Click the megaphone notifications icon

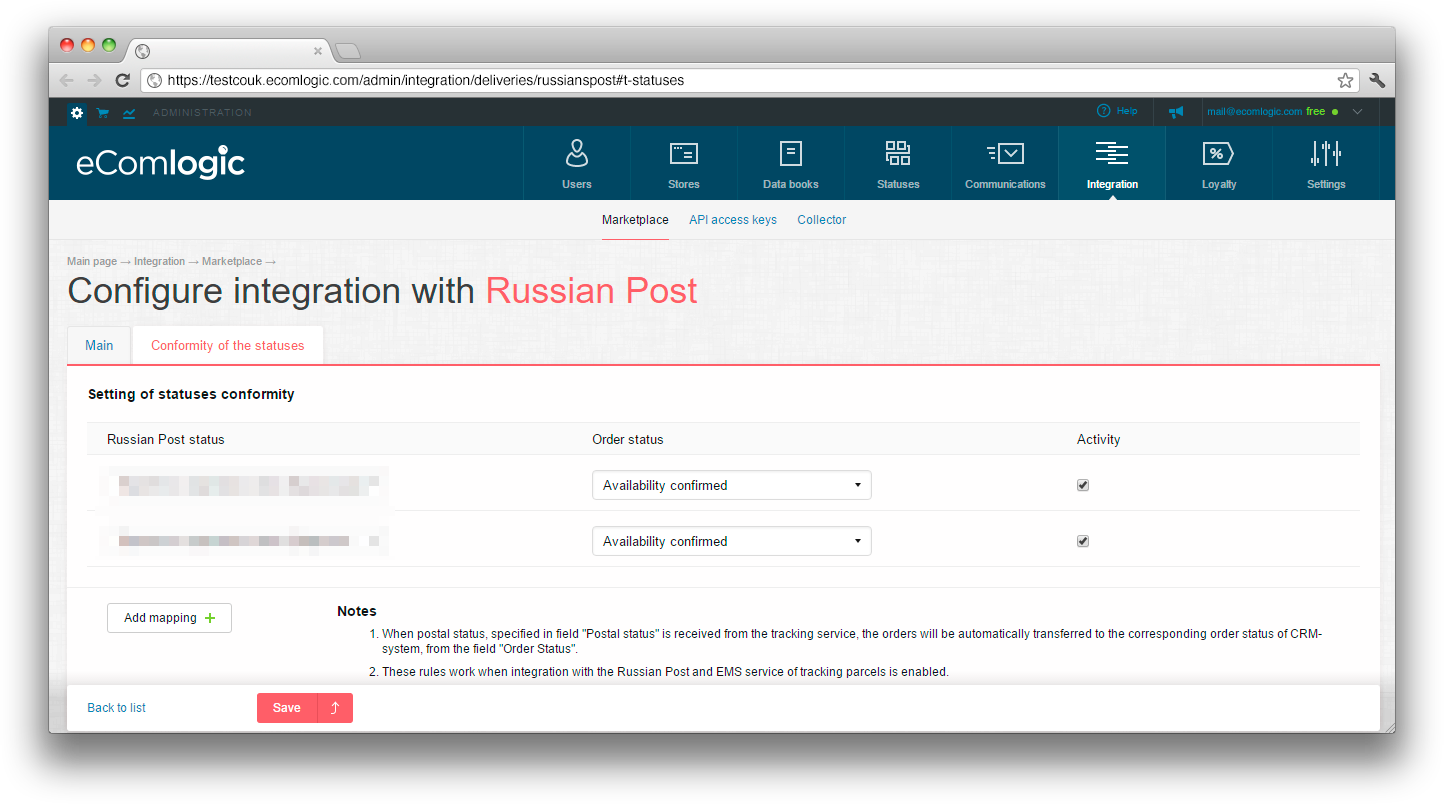tap(1176, 112)
